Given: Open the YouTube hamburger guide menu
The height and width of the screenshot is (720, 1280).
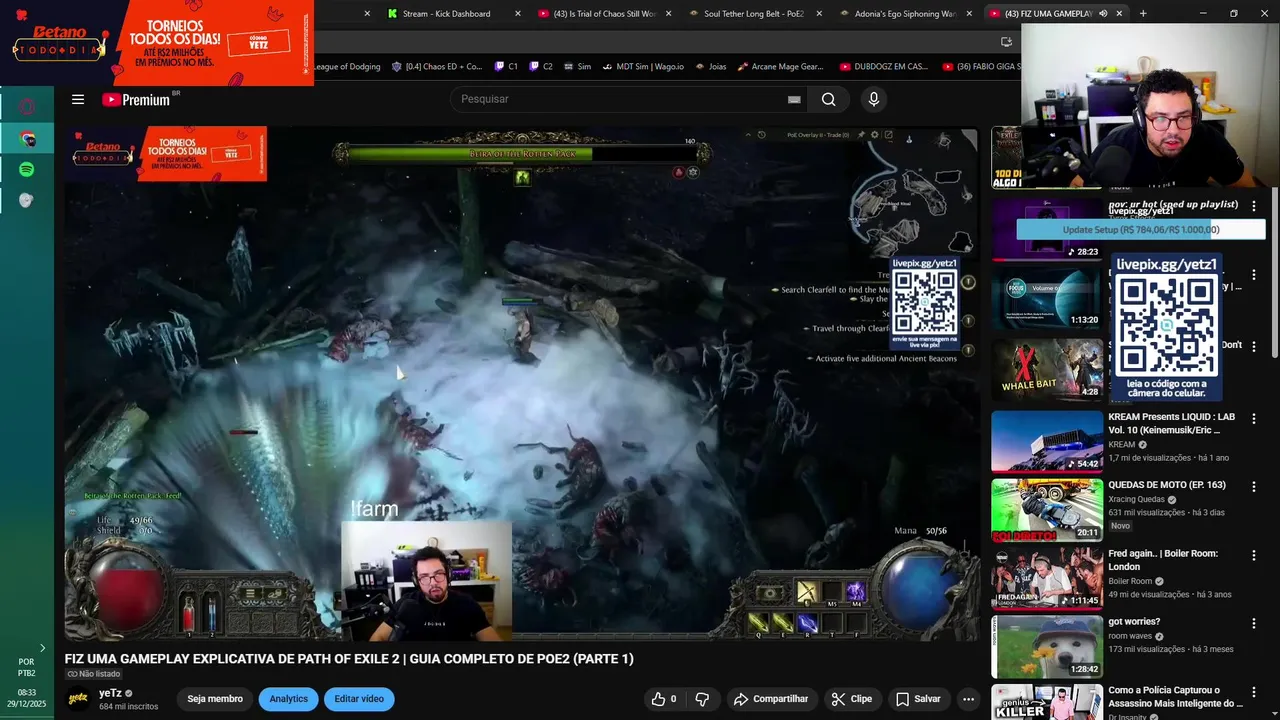Looking at the screenshot, I should (77, 99).
